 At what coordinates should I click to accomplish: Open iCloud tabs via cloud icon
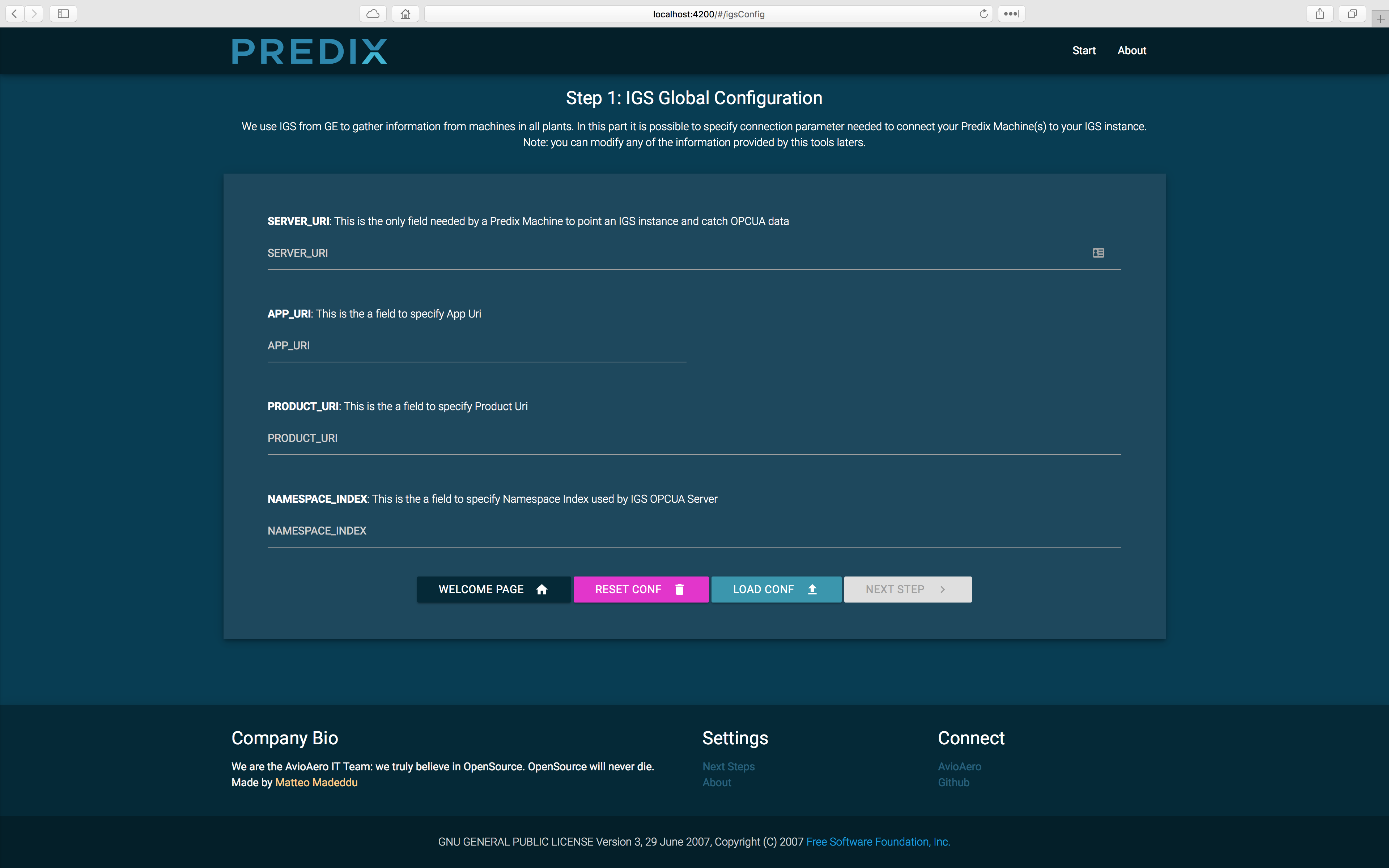[373, 14]
